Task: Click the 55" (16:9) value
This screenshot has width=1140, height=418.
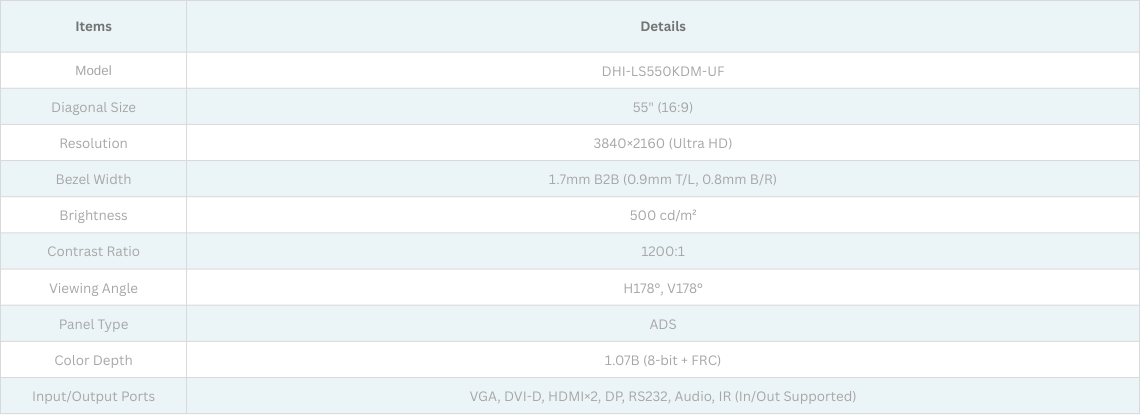Action: 662,107
